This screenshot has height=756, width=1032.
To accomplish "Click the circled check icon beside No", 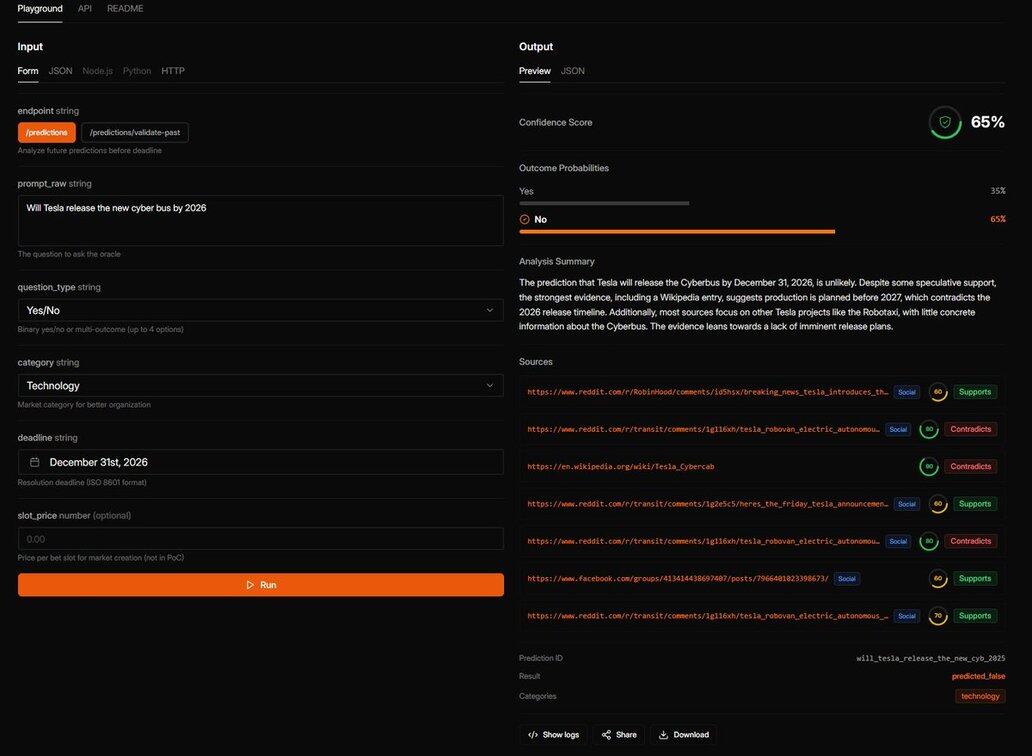I will [x=525, y=219].
